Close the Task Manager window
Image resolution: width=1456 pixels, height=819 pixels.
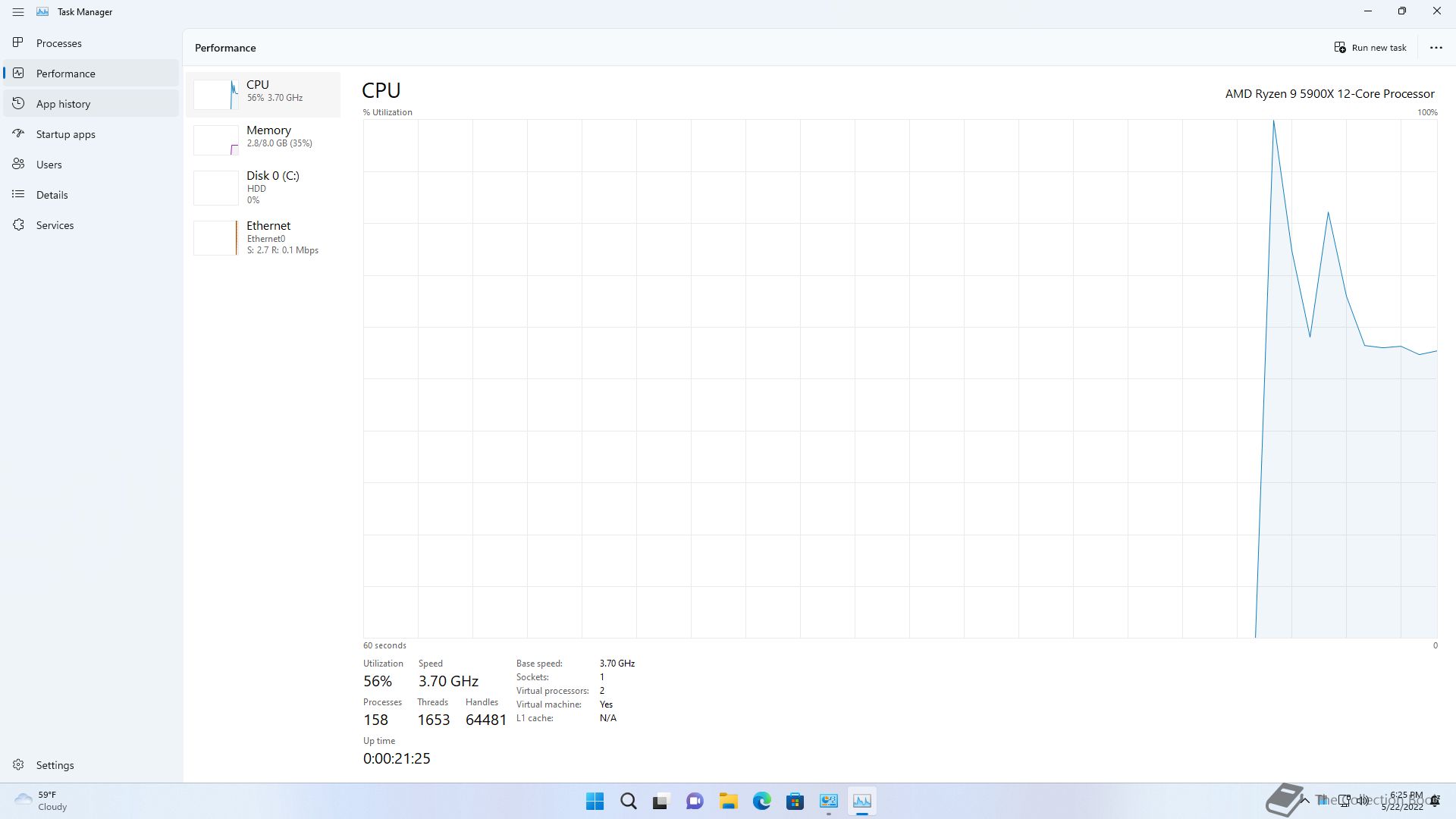pos(1437,11)
